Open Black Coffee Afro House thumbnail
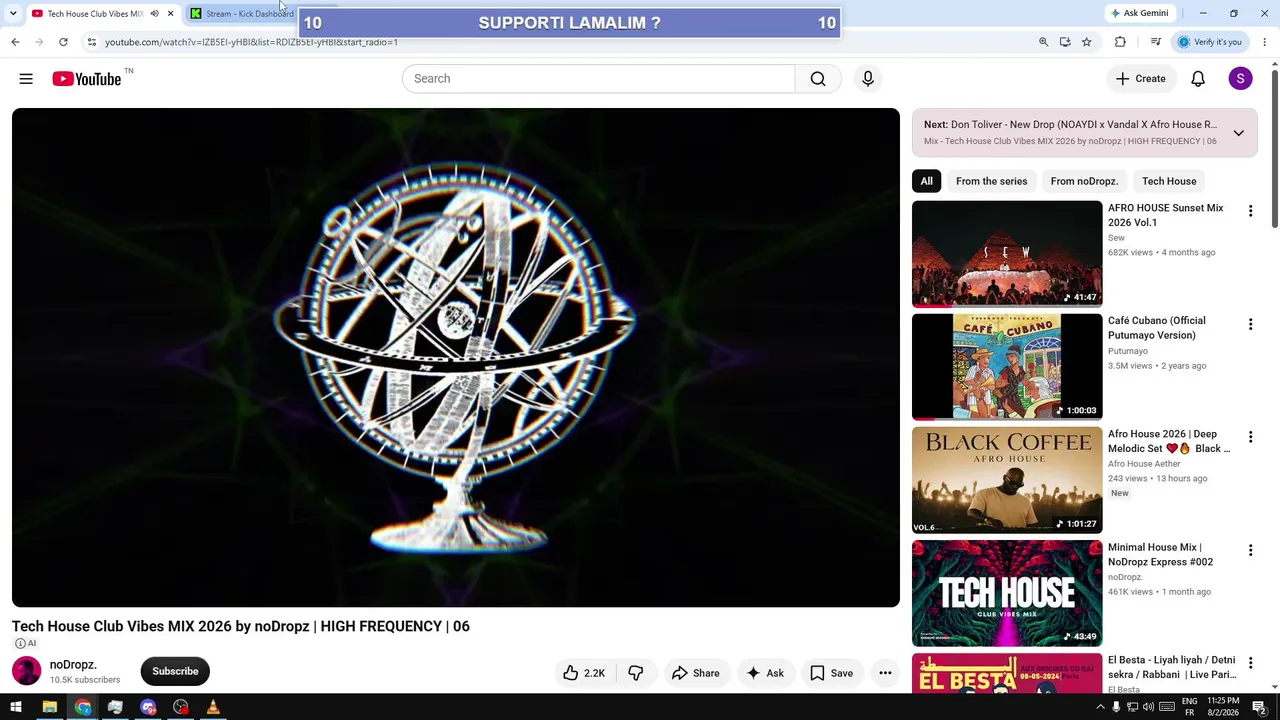The height and width of the screenshot is (720, 1280). [x=1007, y=480]
